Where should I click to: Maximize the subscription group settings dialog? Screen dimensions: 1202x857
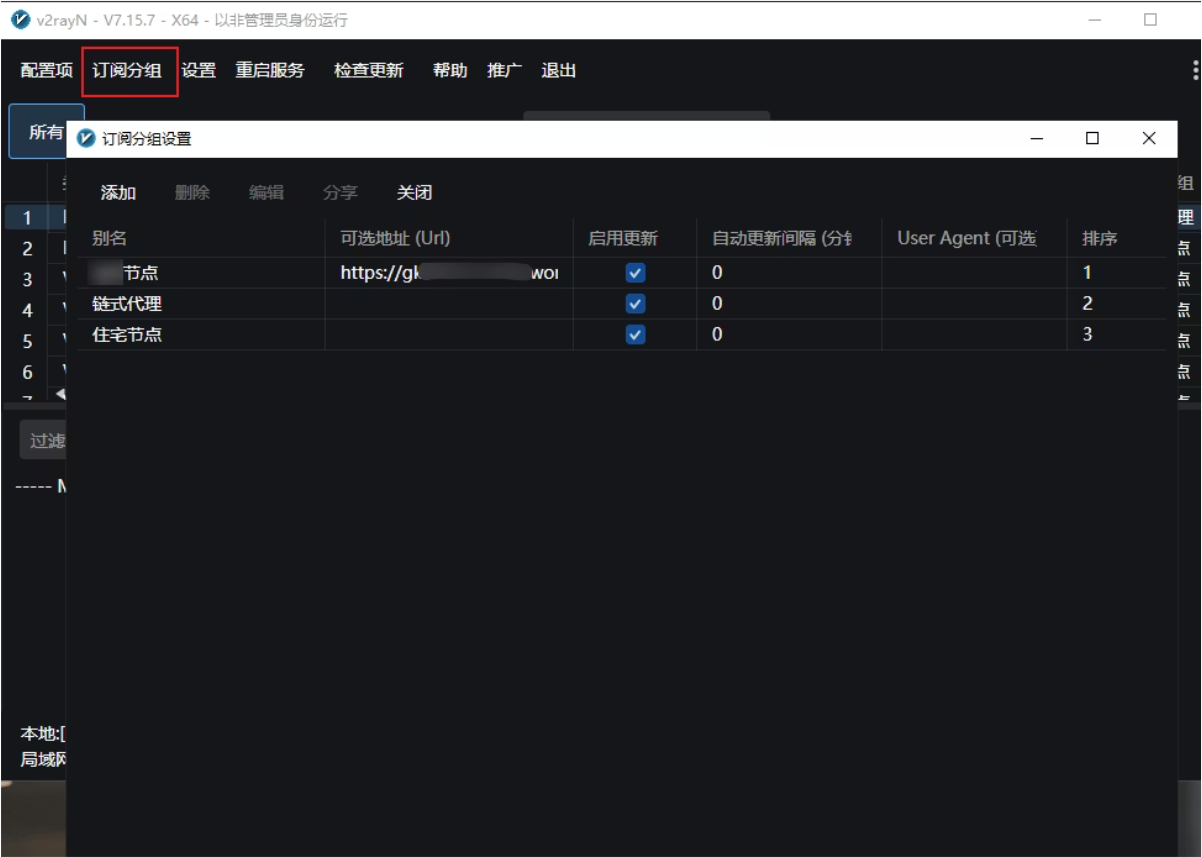(x=1092, y=139)
